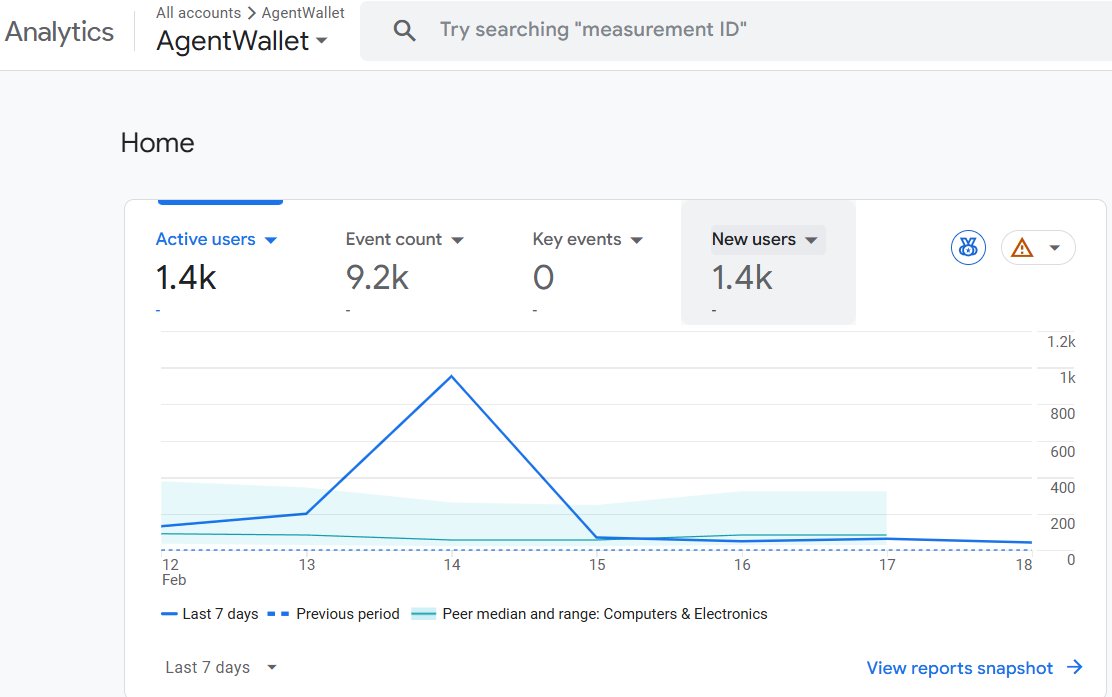
Task: Click the 13 x-axis date label
Action: click(306, 565)
